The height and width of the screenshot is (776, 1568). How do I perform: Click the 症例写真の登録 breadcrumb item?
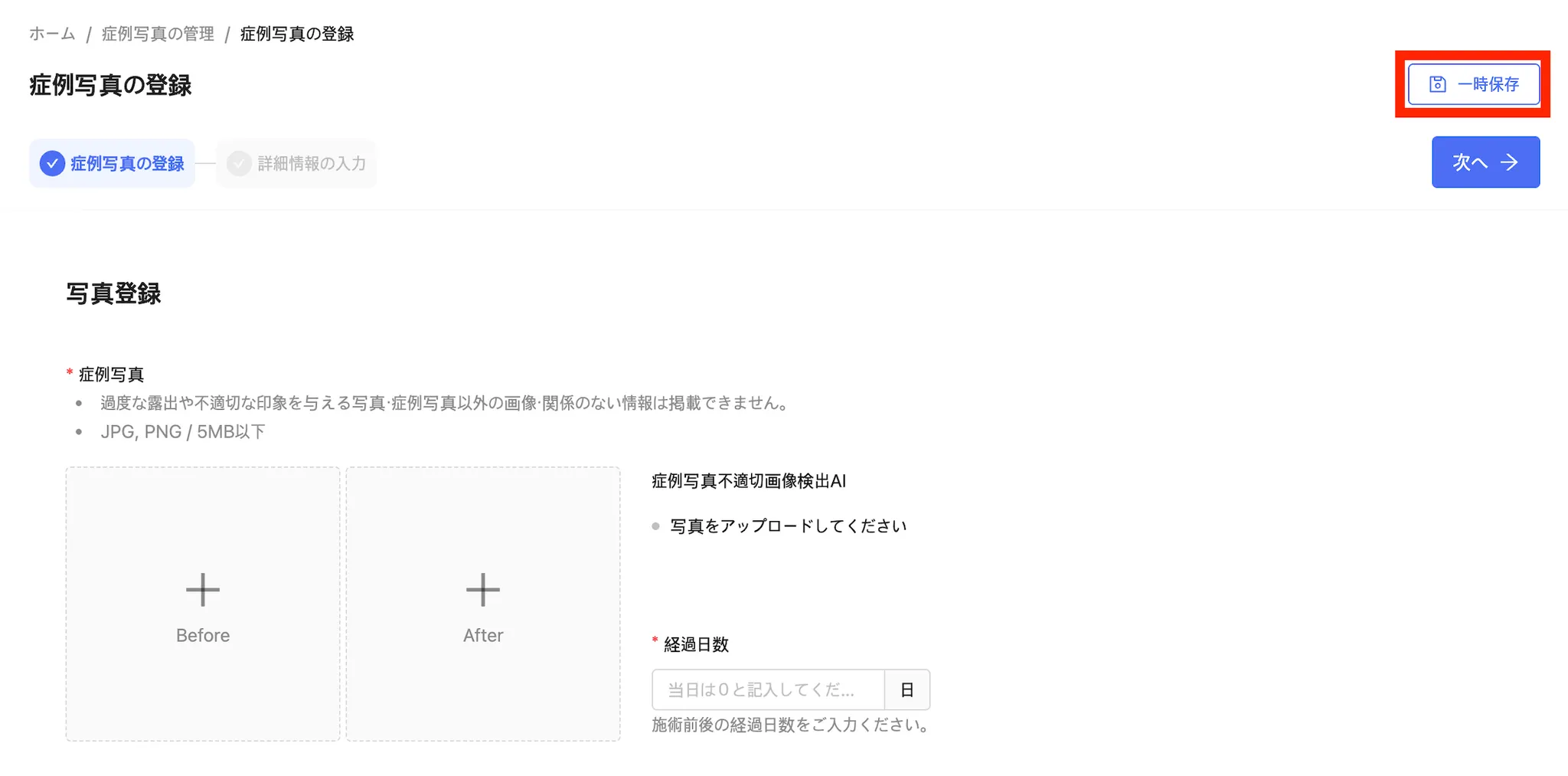tap(297, 34)
